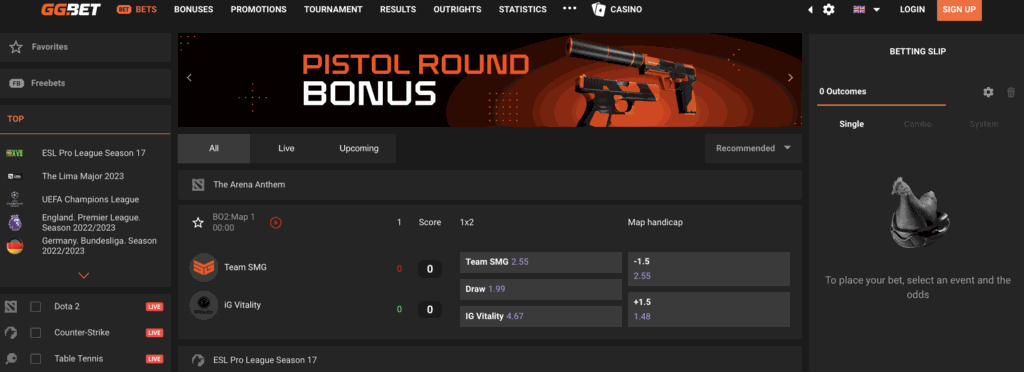Switch to the Live tab
Image resolution: width=1024 pixels, height=372 pixels.
point(286,148)
